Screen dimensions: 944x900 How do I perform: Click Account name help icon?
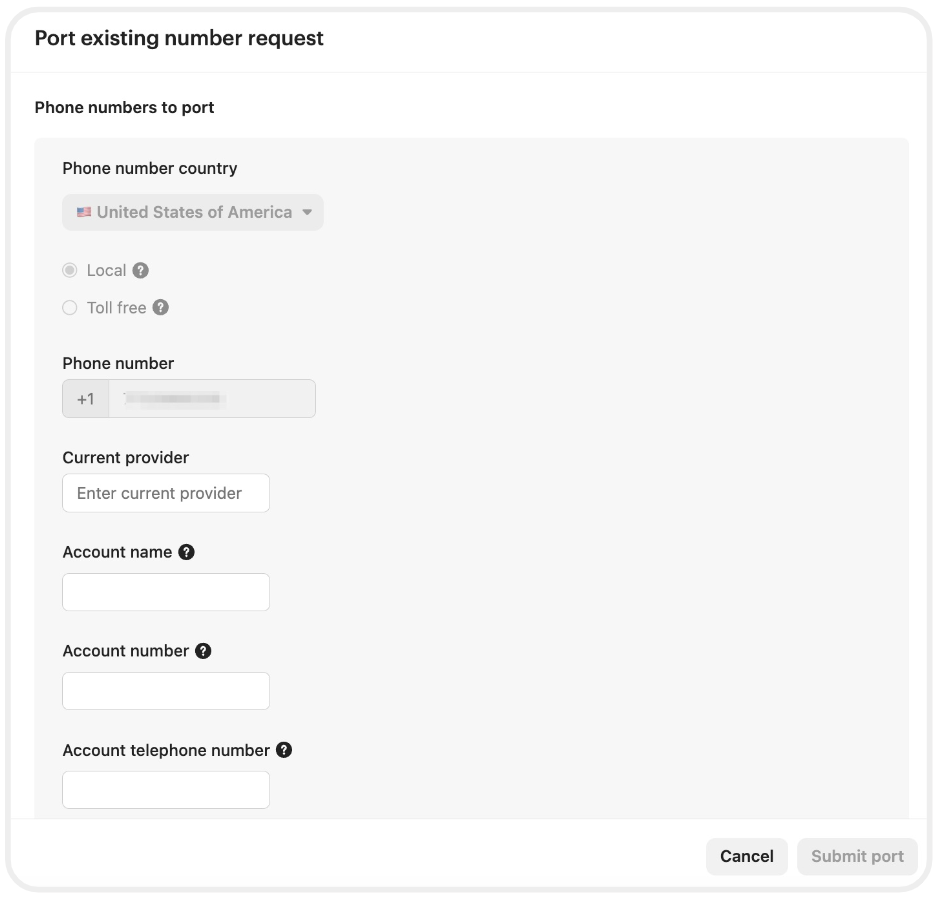pos(186,552)
